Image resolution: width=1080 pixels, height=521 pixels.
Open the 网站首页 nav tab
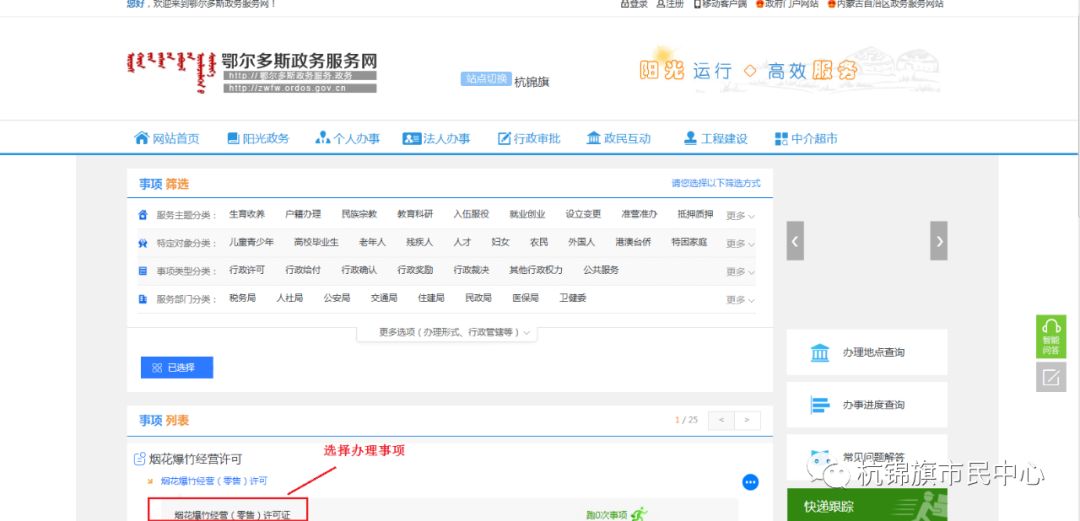coord(167,139)
